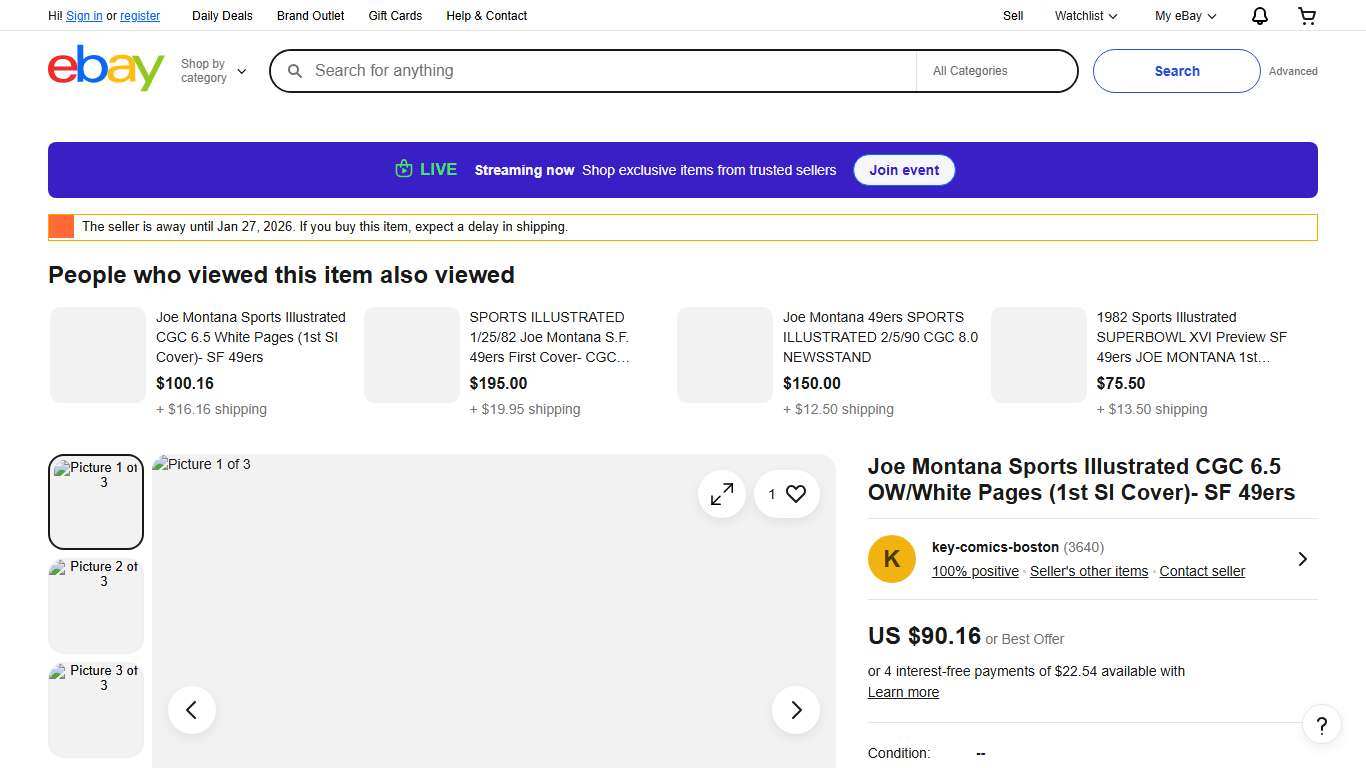The height and width of the screenshot is (768, 1366).
Task: Expand the My eBay dropdown
Action: tap(1184, 16)
